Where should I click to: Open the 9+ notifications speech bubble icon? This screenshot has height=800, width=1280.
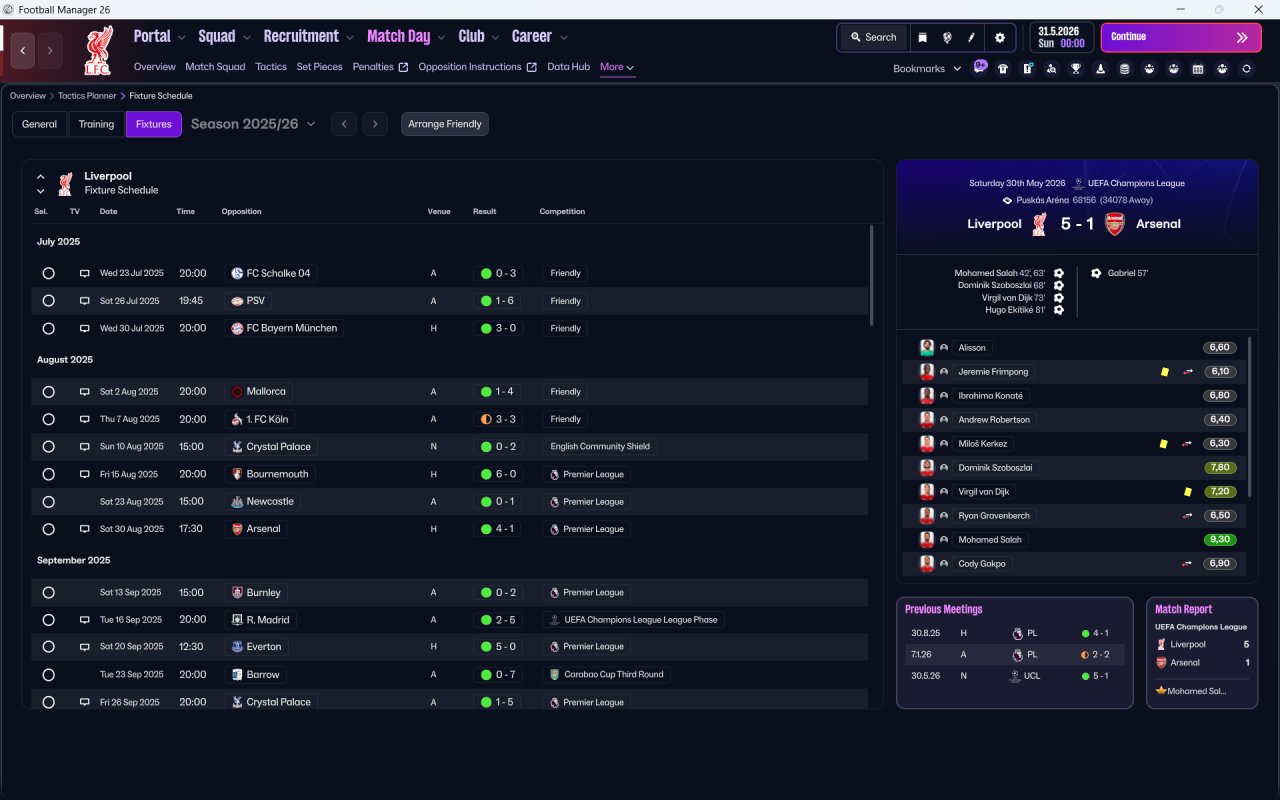coord(980,67)
